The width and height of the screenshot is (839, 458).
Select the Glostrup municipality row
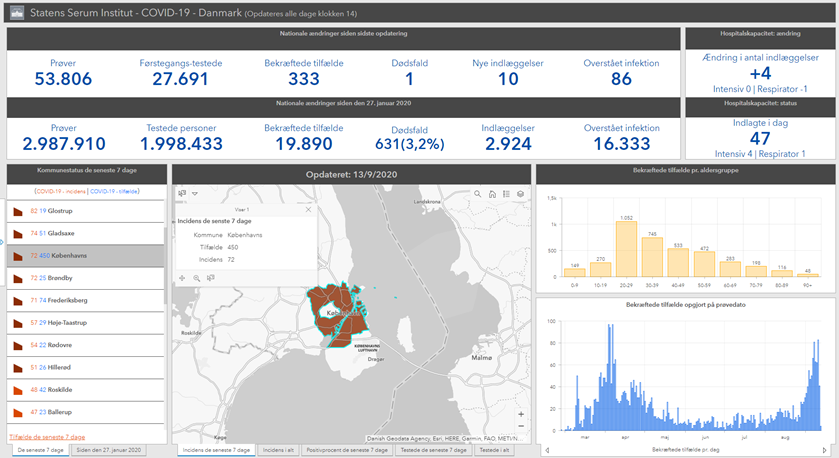(x=86, y=211)
